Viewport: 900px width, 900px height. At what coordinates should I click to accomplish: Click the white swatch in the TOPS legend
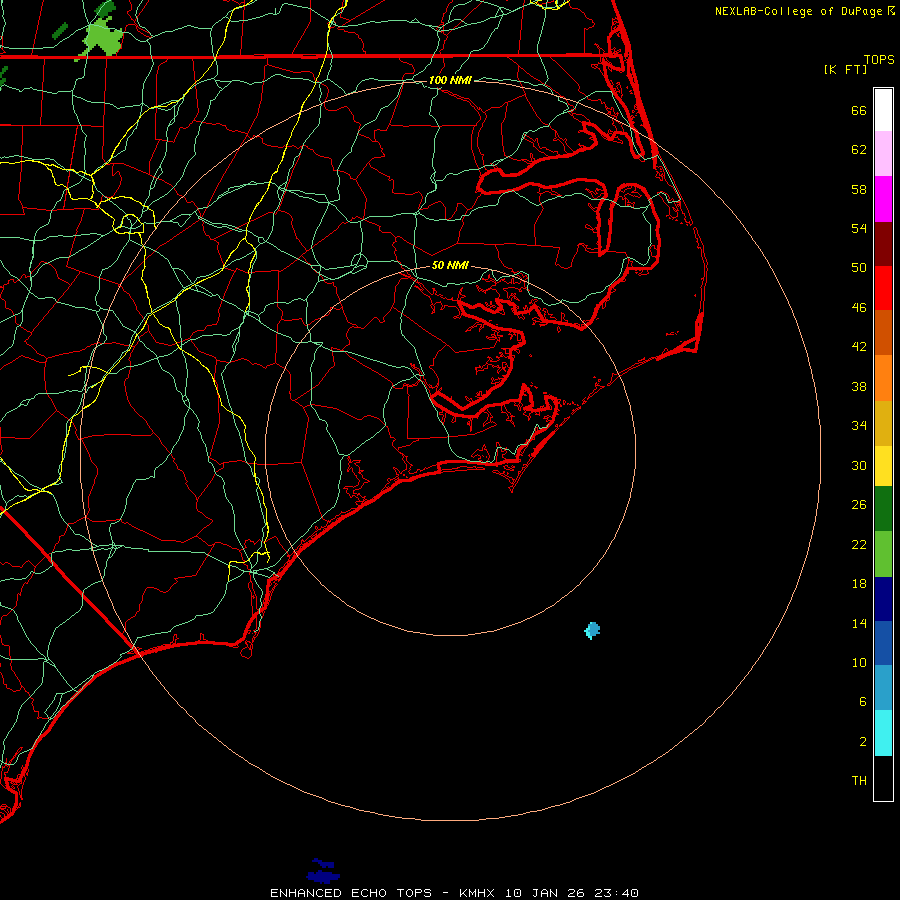[x=883, y=110]
